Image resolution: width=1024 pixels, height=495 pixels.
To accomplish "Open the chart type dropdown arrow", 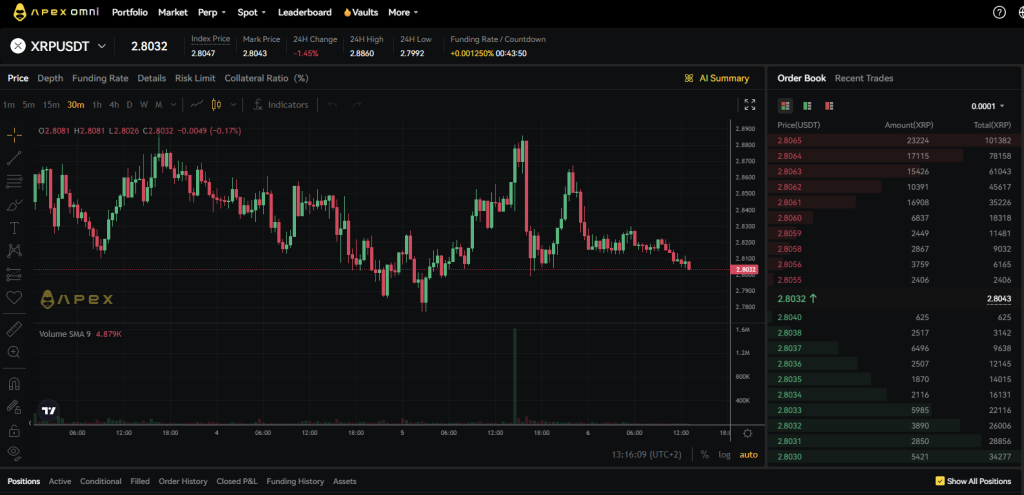I will 233,104.
